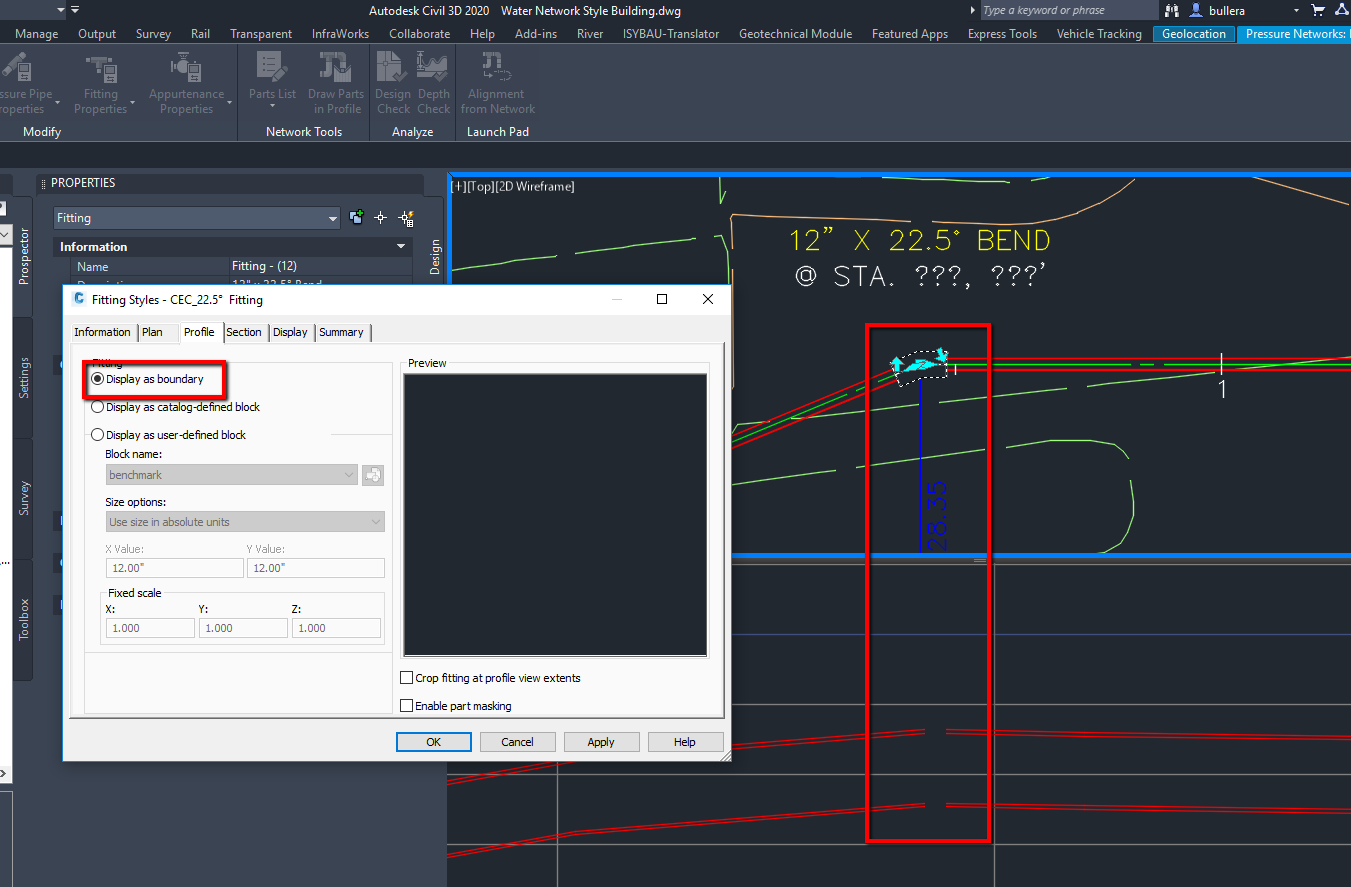
Task: Switch to the Plan tab
Action: [152, 332]
